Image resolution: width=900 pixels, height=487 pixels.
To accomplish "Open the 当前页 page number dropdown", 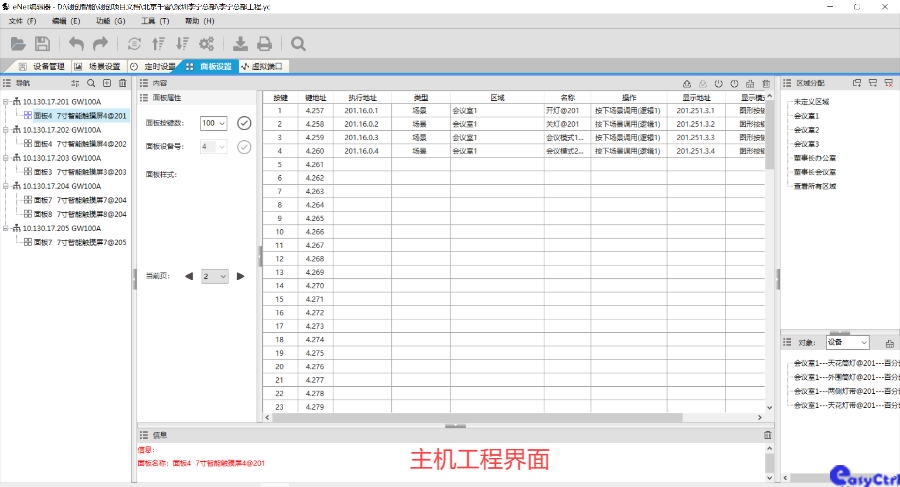I will (x=215, y=276).
